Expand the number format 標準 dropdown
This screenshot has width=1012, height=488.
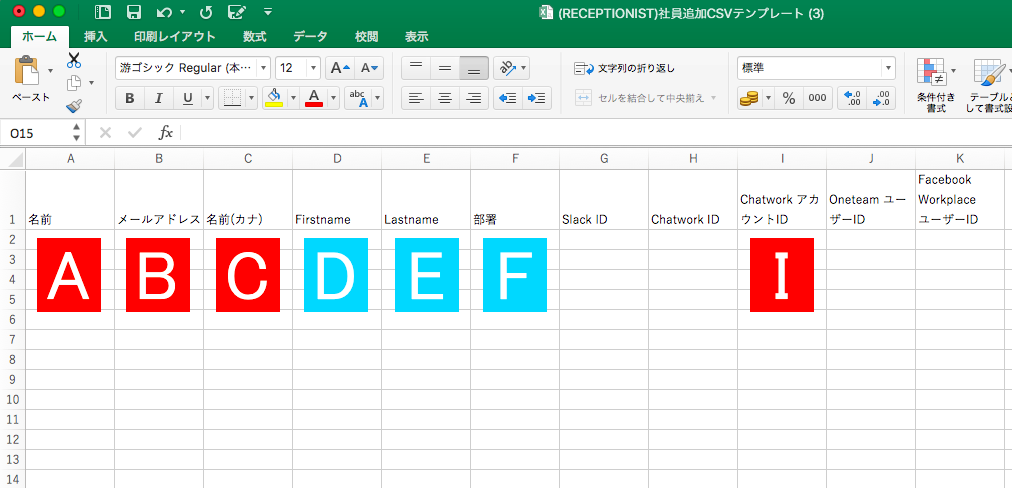[x=887, y=68]
